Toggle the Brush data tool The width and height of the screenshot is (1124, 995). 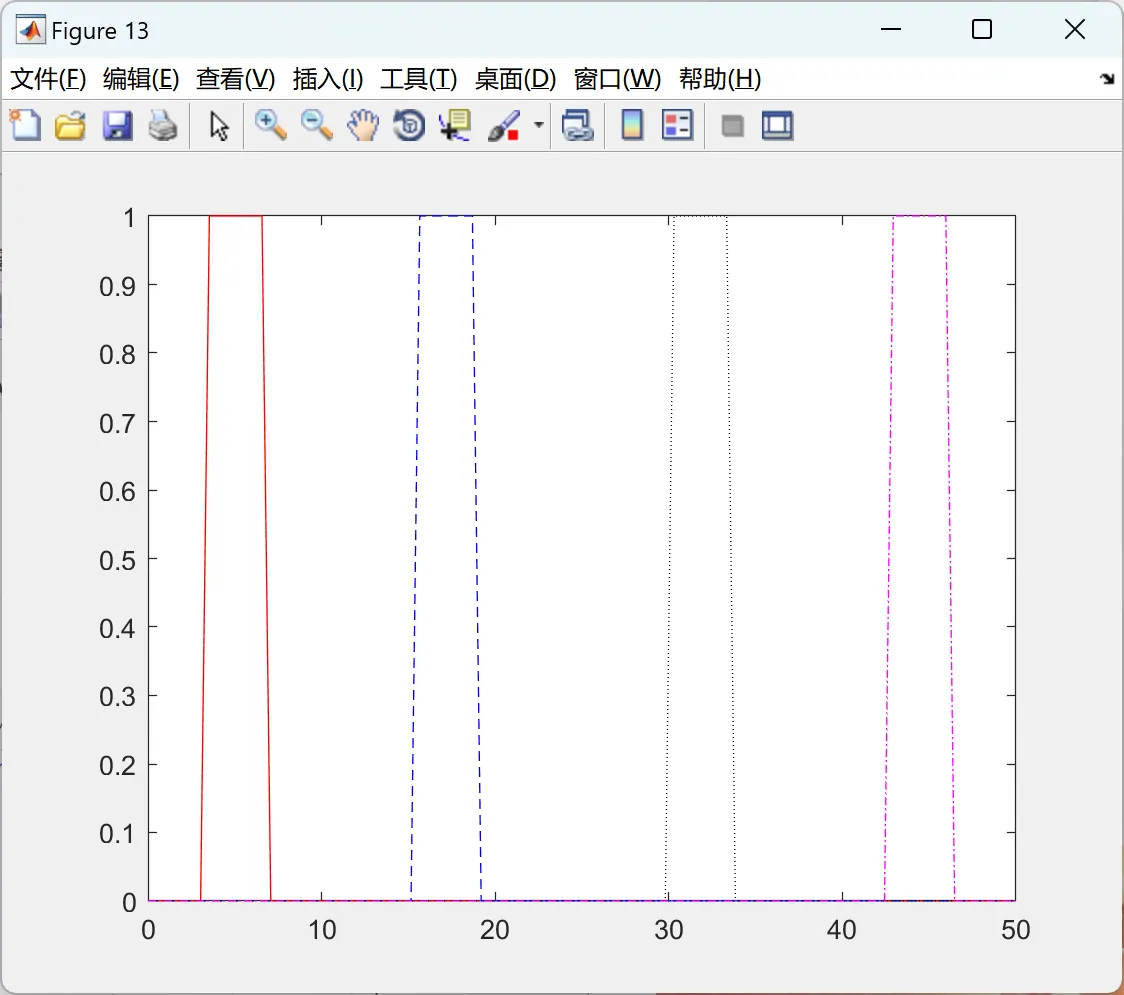pos(503,125)
